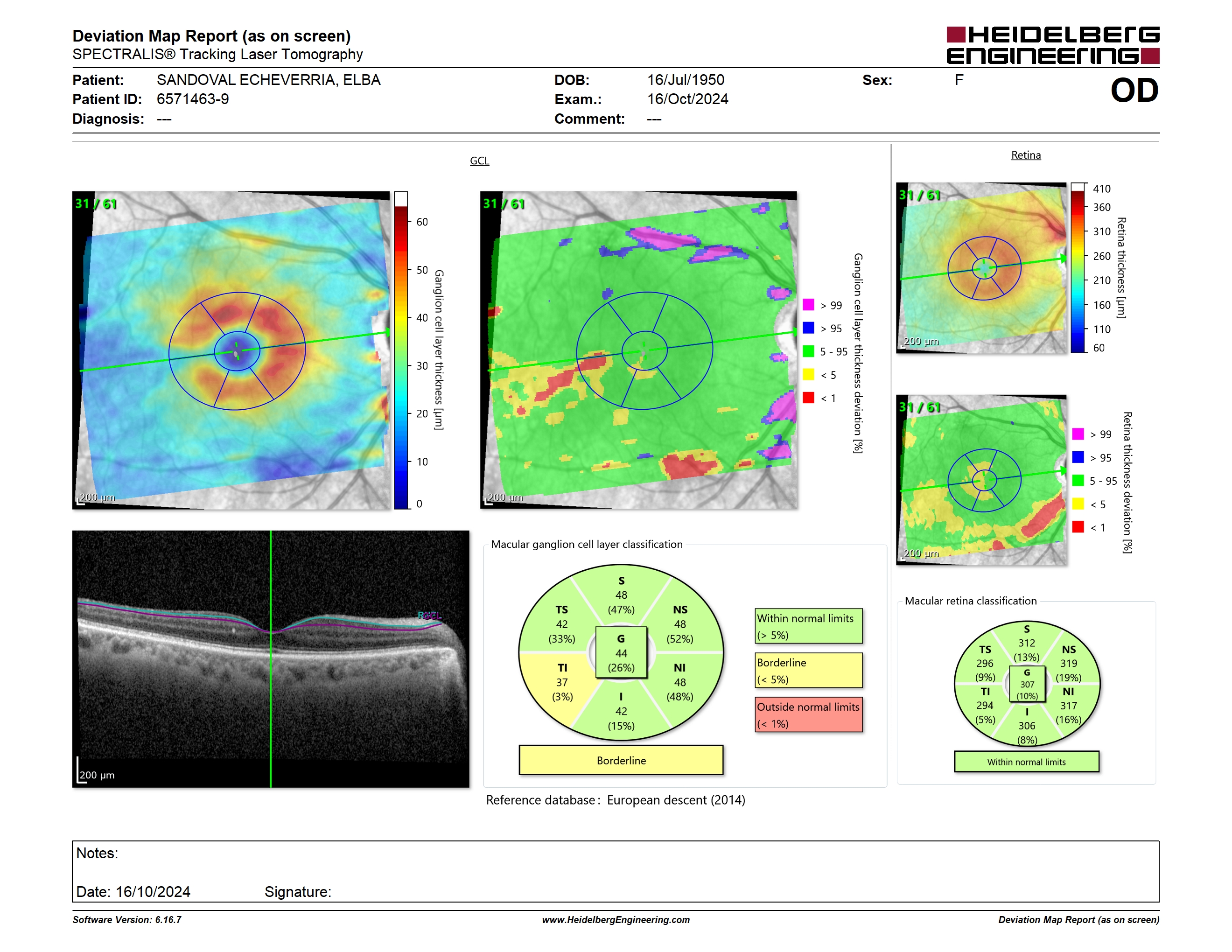The width and height of the screenshot is (1232, 952).
Task: Open the Retina deviation map thumbnail
Action: (981, 480)
